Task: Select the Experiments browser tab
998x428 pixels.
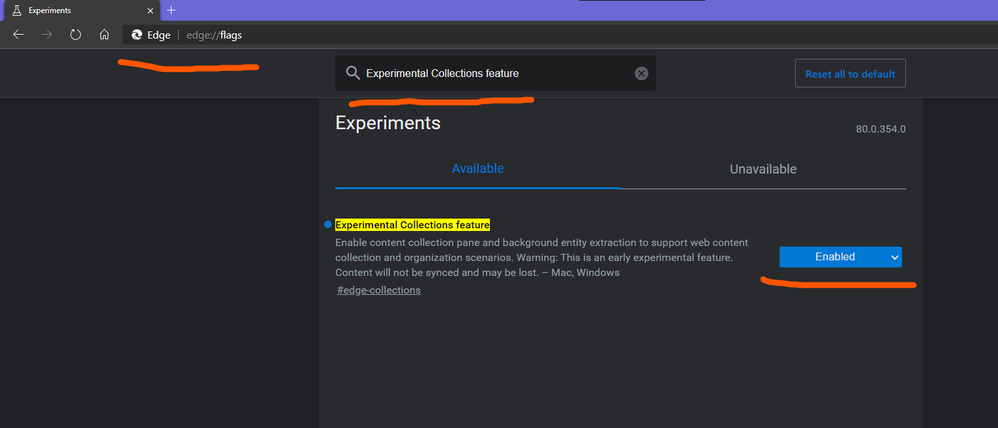Action: [82, 11]
